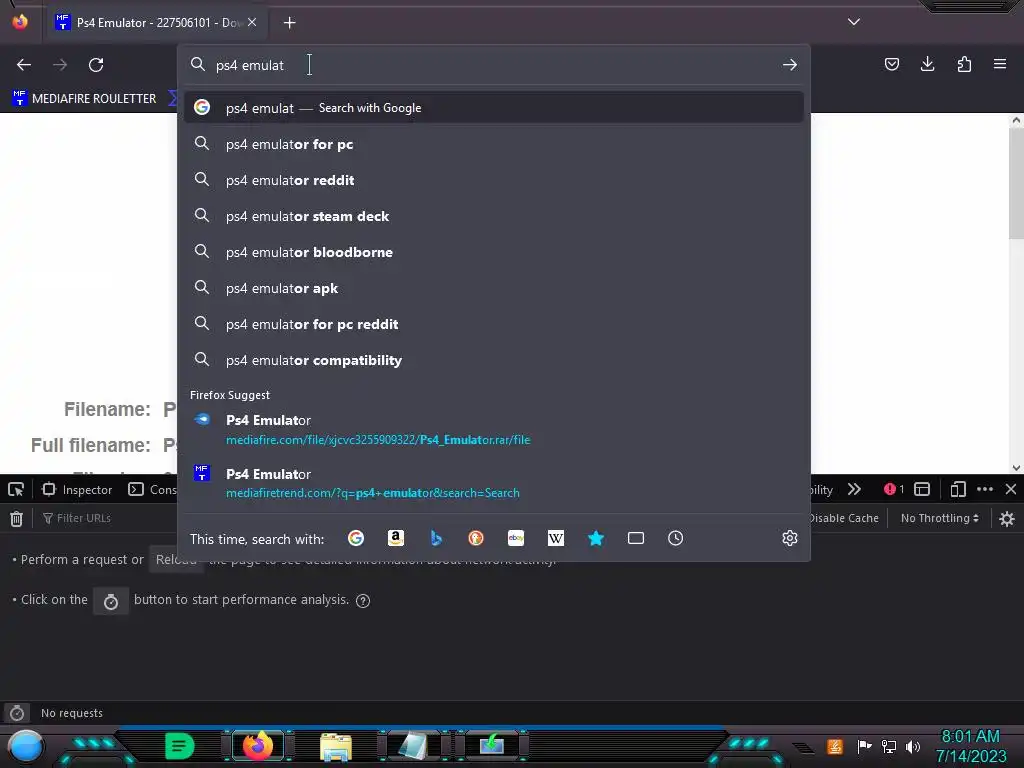Open the No Throttling dropdown
1024x768 pixels.
pyautogui.click(x=940, y=518)
